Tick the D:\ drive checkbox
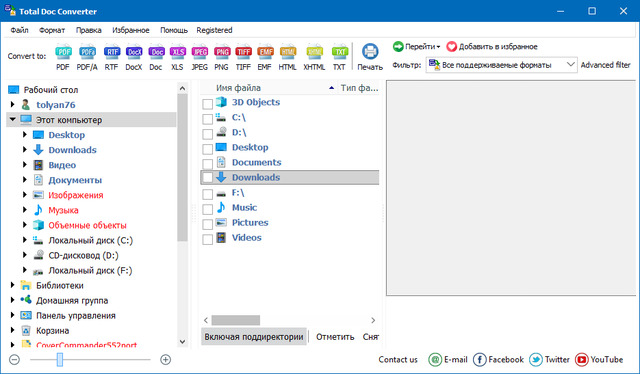Viewport: 640px width, 374px height. [x=207, y=134]
